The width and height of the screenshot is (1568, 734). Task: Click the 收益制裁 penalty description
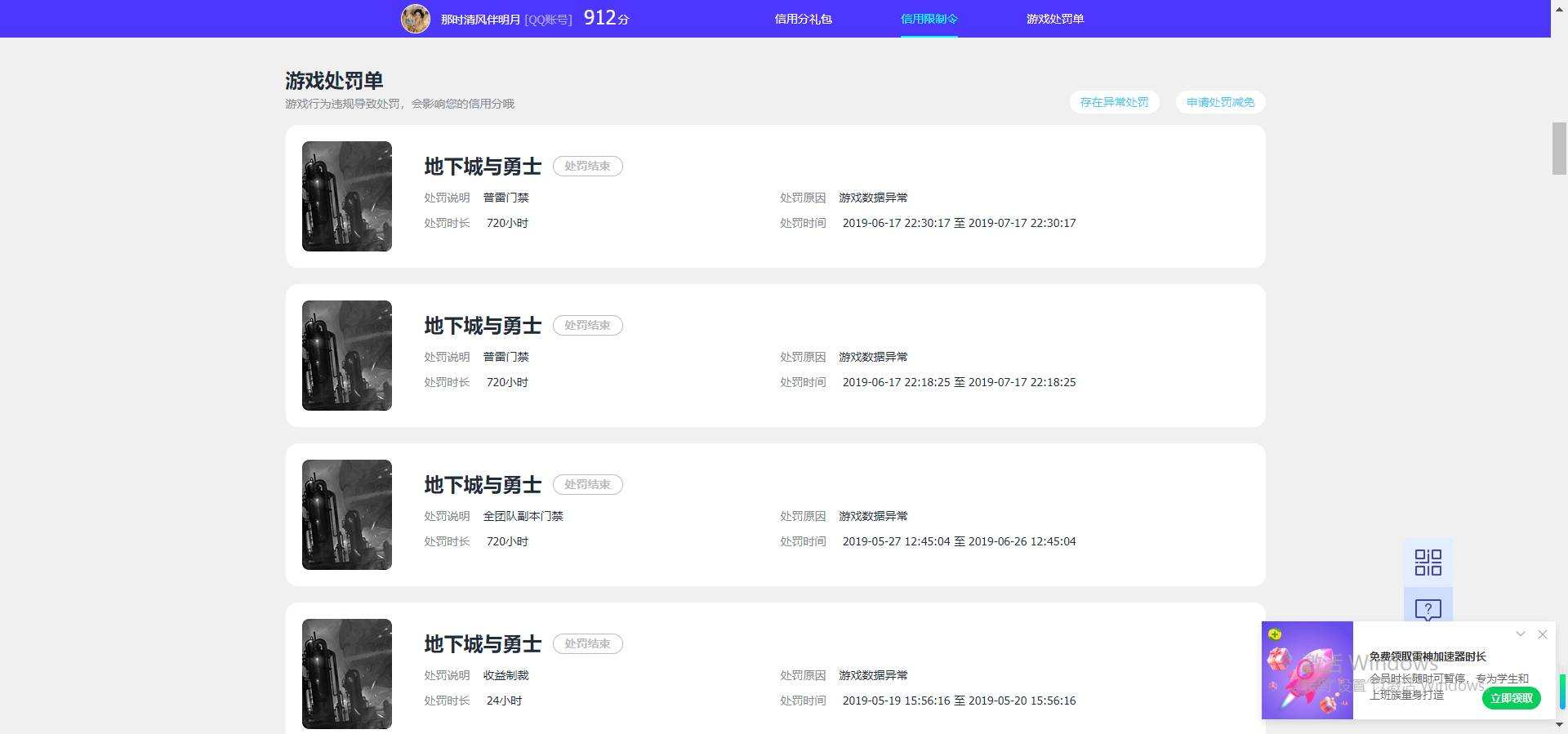[x=506, y=675]
